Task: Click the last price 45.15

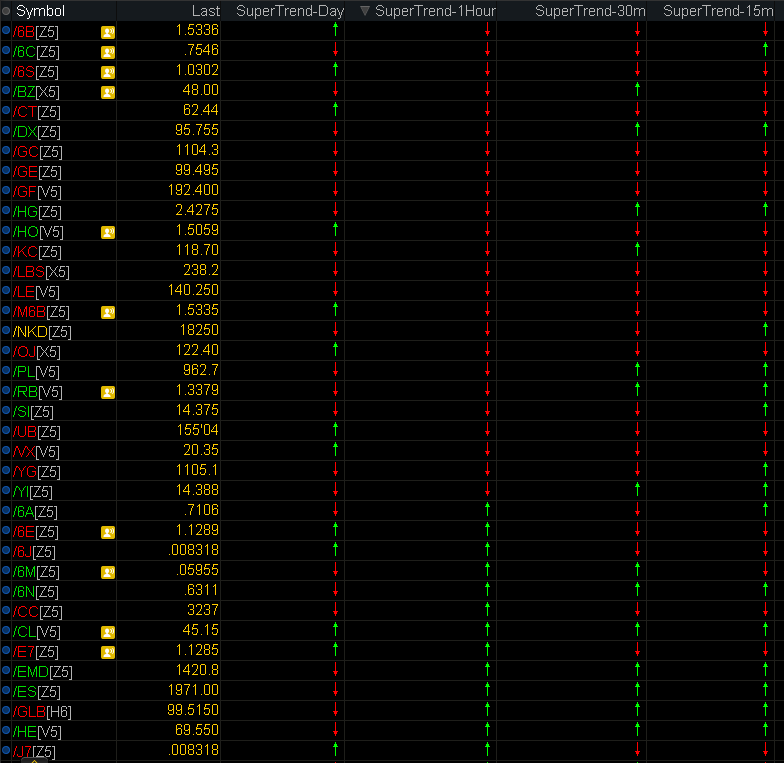Action: click(200, 630)
